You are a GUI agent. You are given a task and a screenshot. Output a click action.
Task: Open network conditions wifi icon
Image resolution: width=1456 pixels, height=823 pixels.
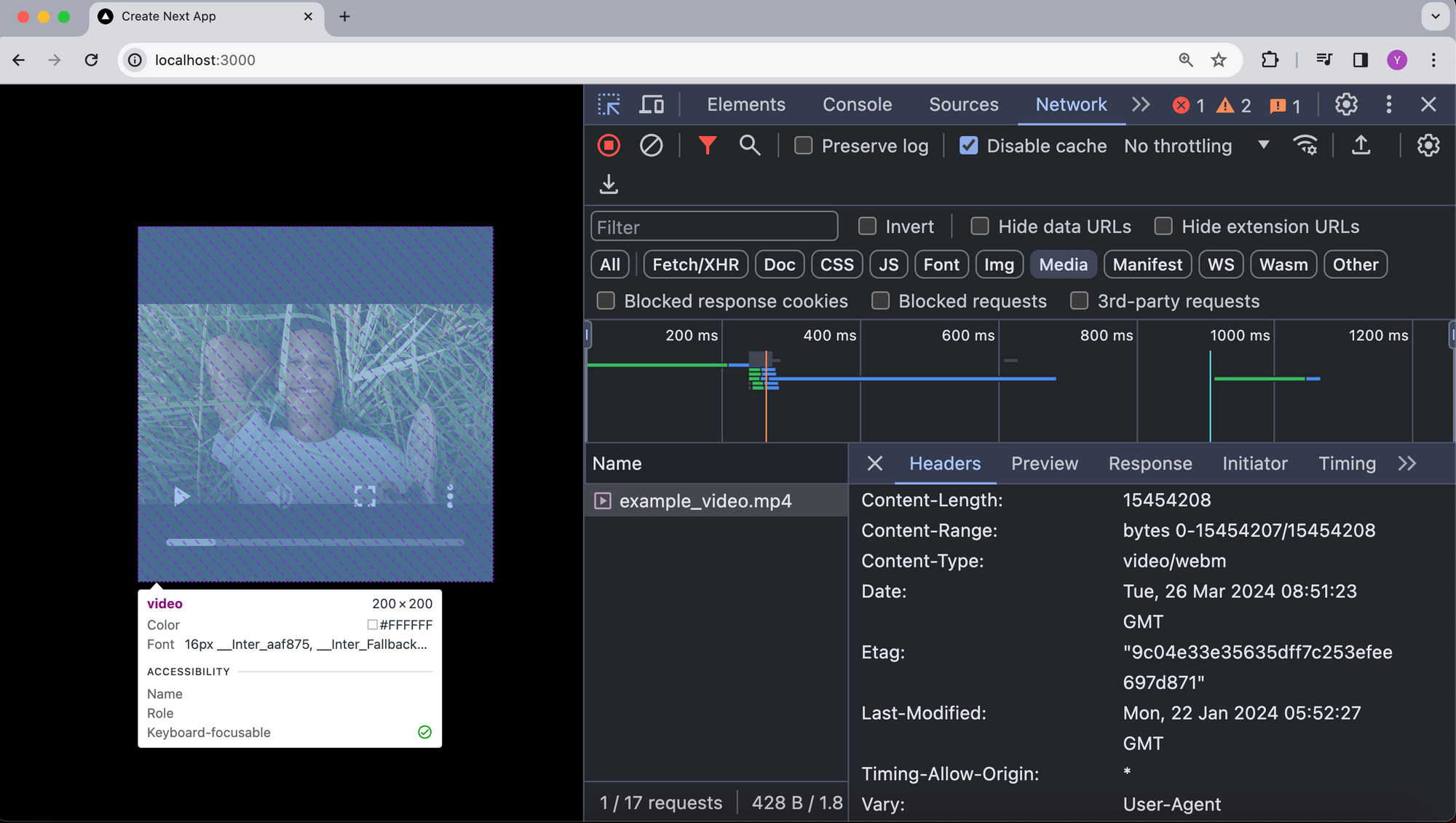pyautogui.click(x=1305, y=146)
